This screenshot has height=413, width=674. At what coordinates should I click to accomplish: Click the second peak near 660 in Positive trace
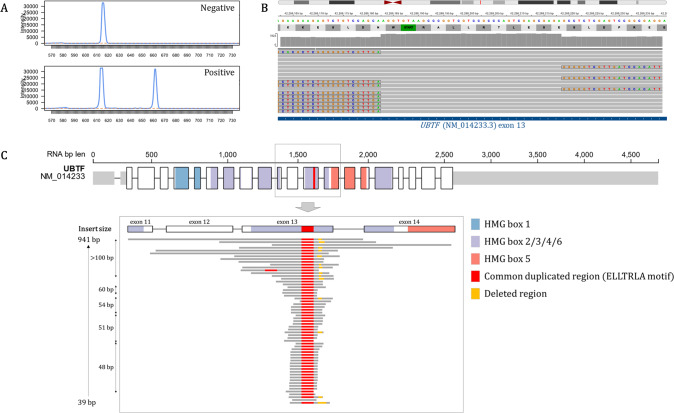[x=155, y=88]
